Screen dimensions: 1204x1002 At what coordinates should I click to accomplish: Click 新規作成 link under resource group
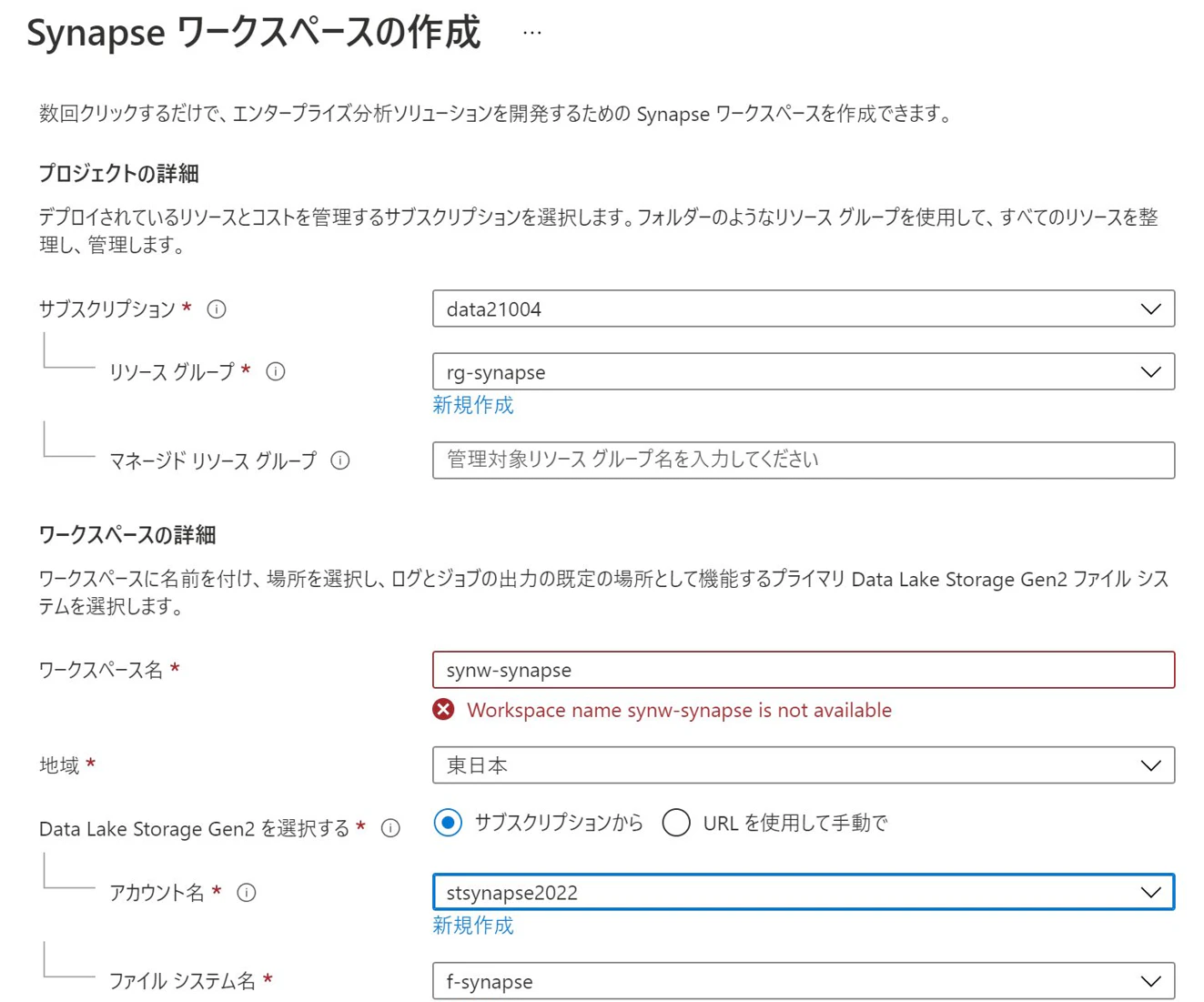click(x=473, y=405)
